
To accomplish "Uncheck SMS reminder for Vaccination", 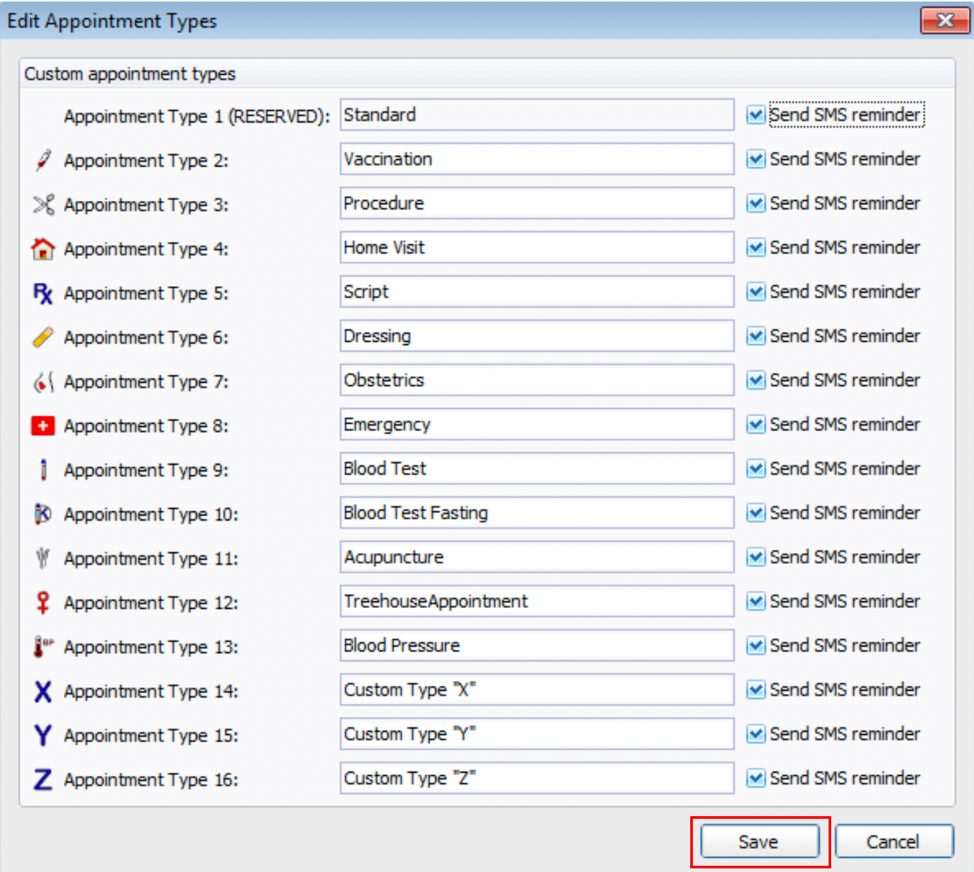I will click(756, 159).
